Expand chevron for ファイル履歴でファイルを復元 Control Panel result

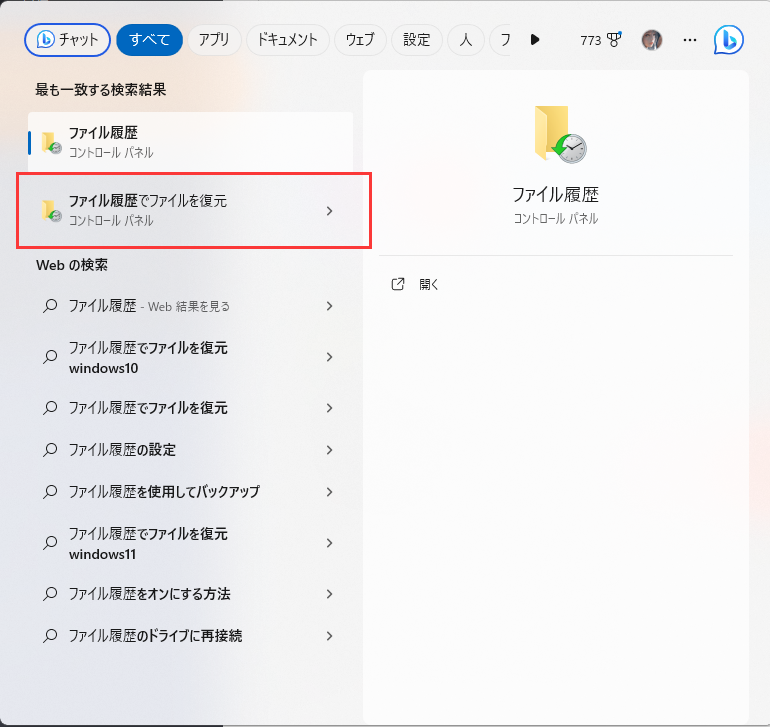[329, 211]
